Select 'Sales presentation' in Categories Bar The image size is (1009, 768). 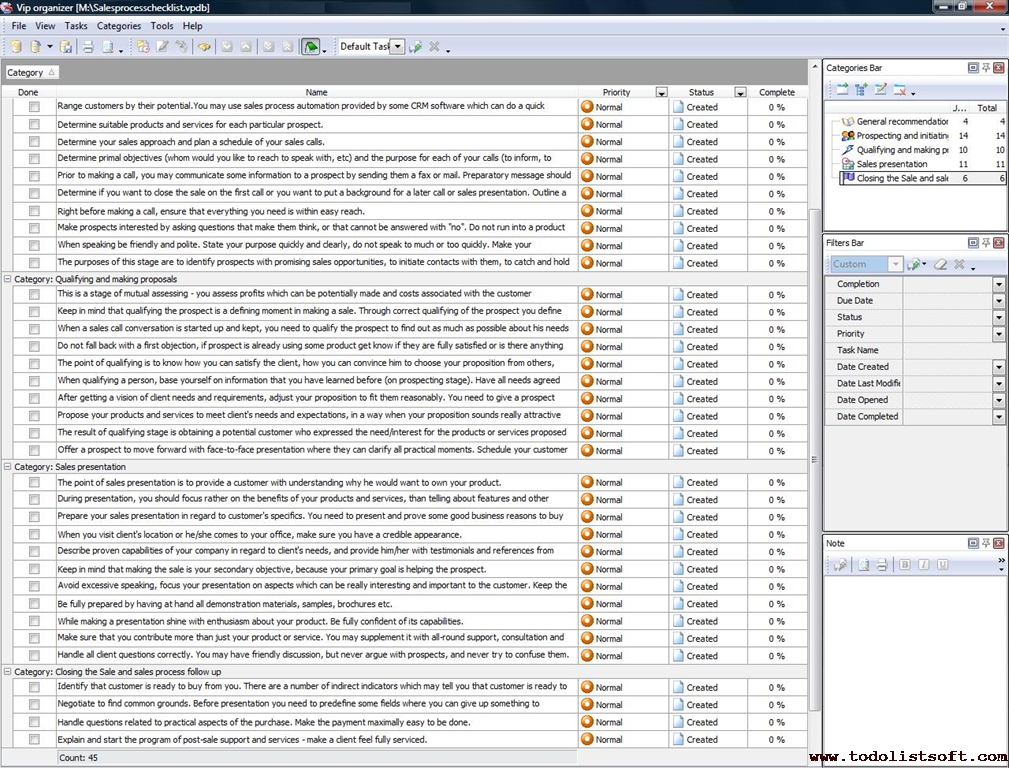point(891,164)
